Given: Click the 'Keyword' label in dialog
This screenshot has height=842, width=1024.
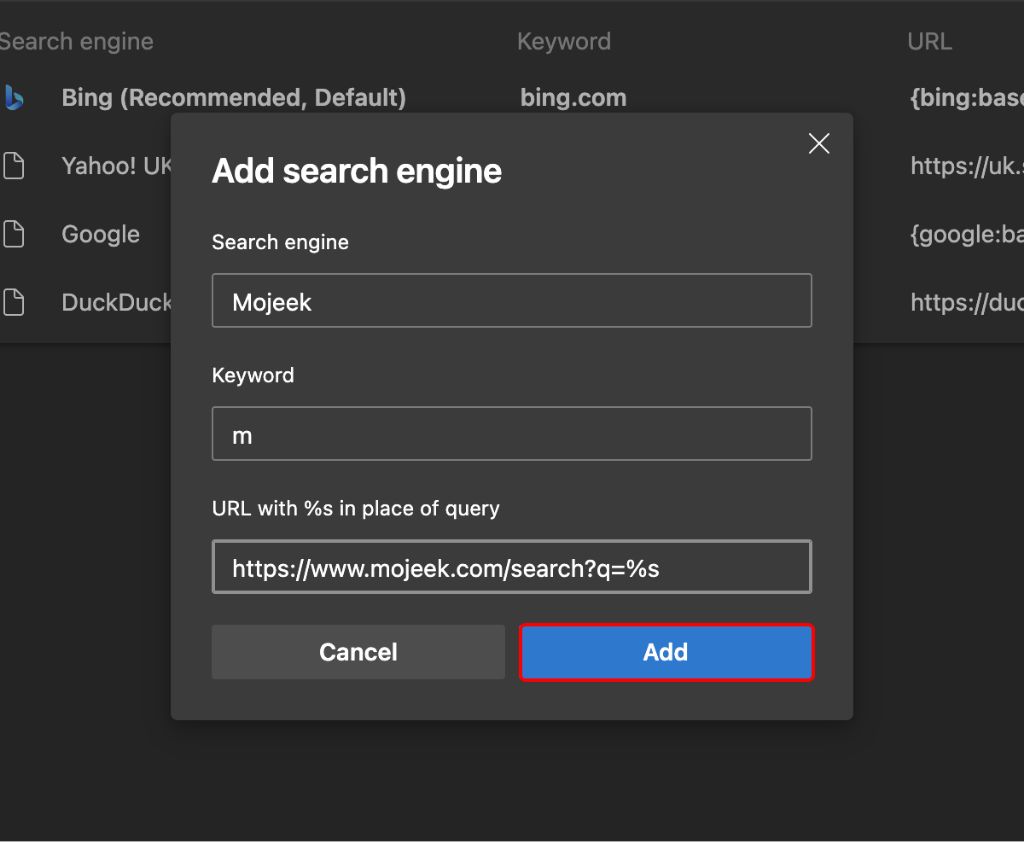Looking at the screenshot, I should (x=253, y=376).
